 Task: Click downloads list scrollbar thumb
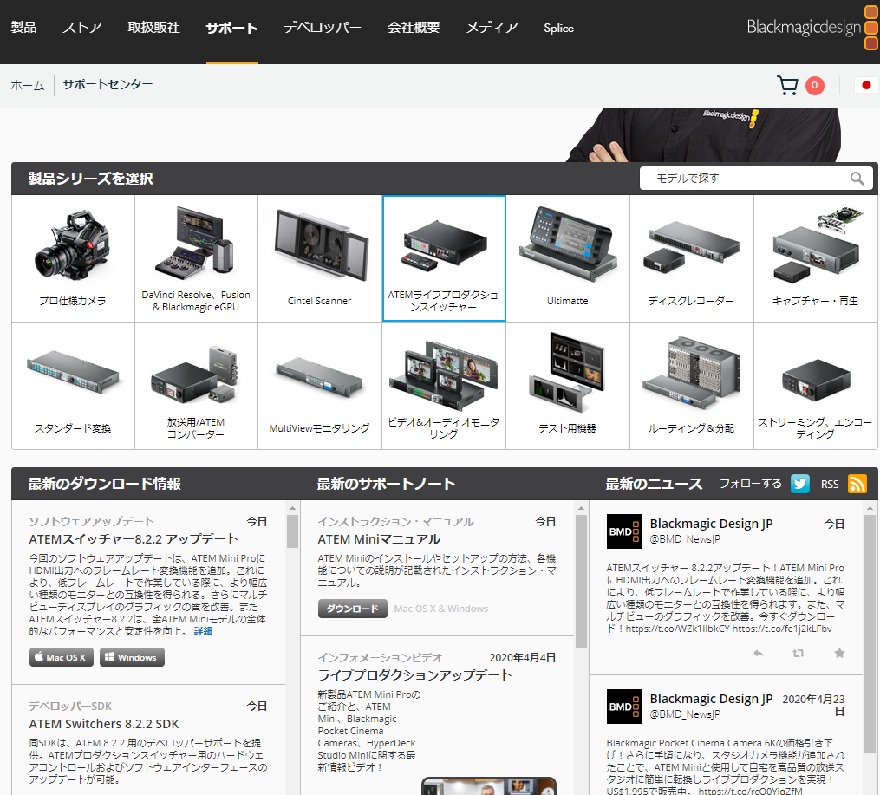(x=292, y=531)
